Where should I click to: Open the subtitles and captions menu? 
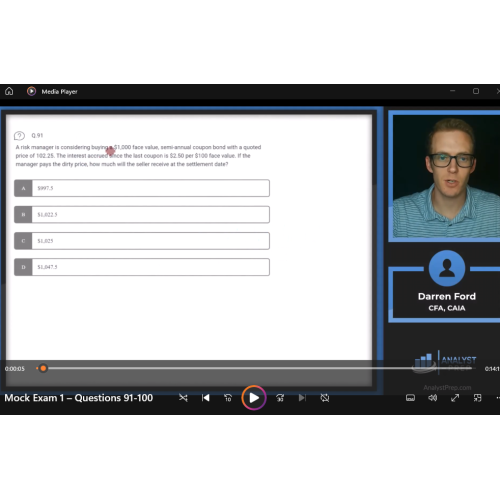point(410,398)
